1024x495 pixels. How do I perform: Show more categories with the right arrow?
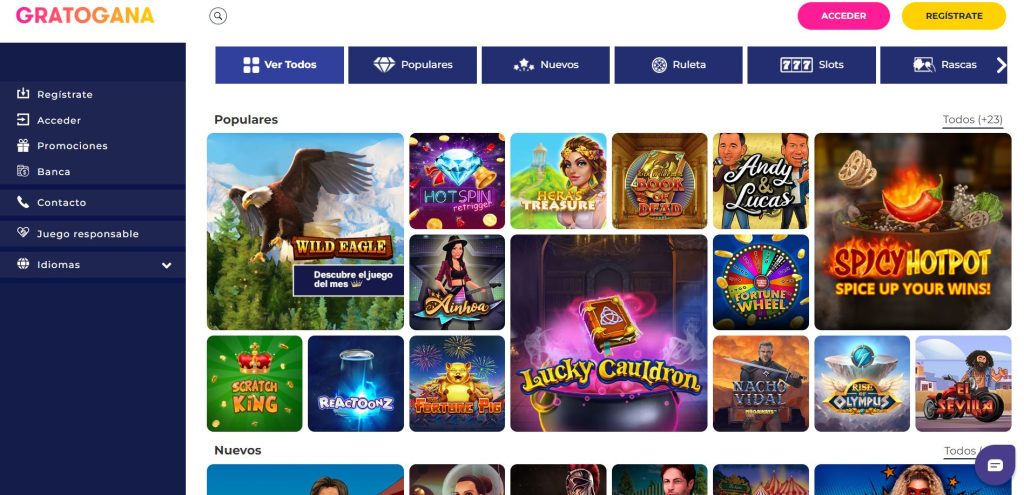point(1001,65)
